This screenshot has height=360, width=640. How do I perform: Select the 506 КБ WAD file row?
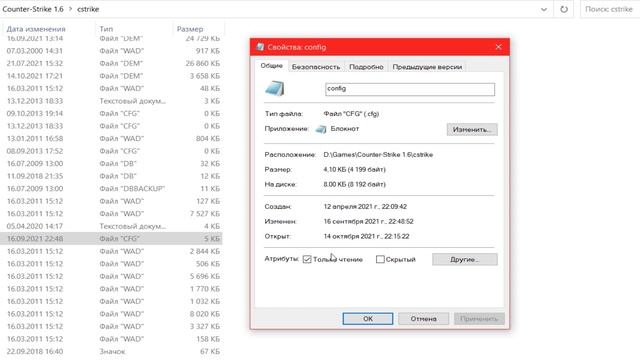click(111, 264)
